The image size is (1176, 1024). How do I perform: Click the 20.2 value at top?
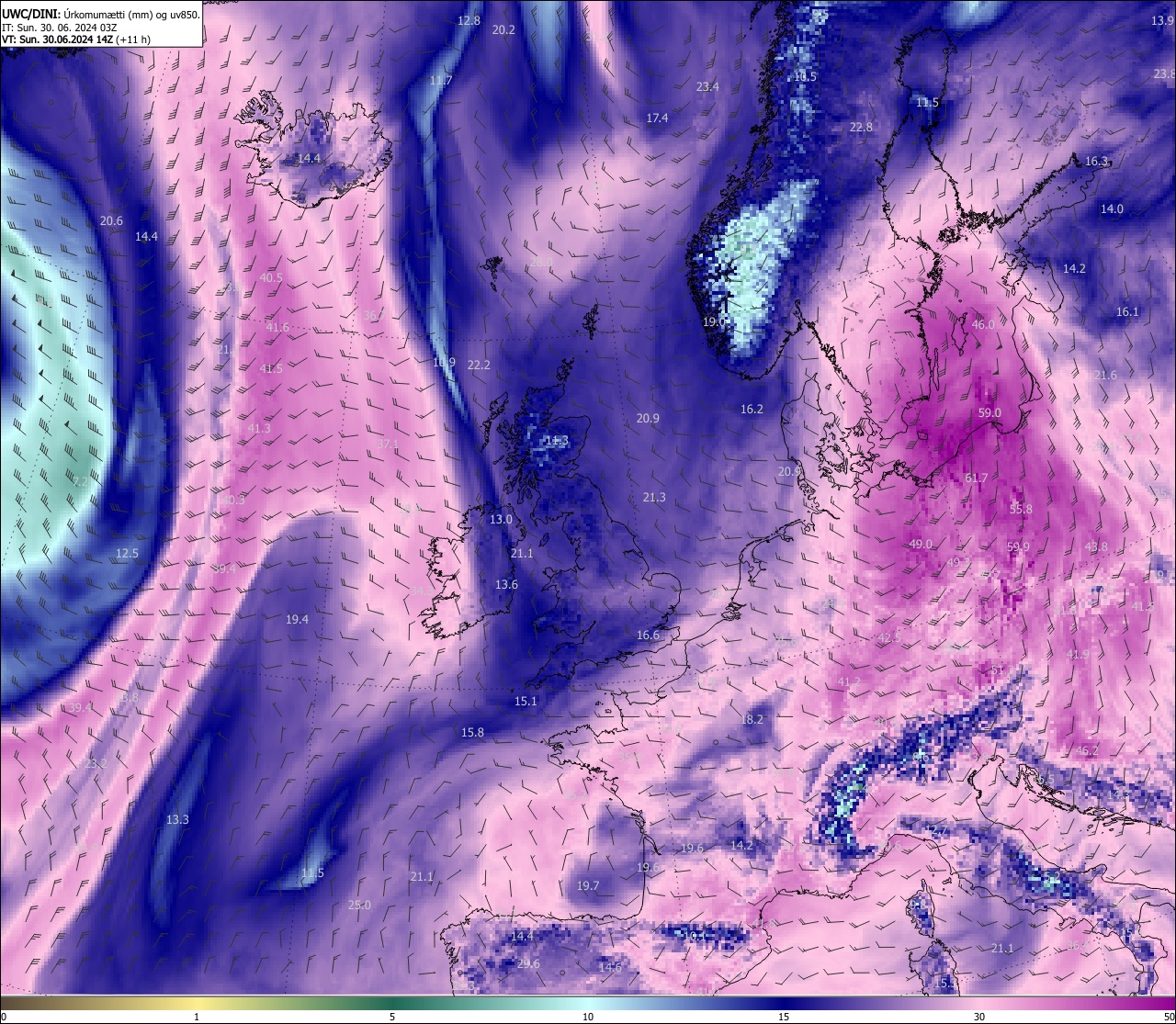(503, 29)
